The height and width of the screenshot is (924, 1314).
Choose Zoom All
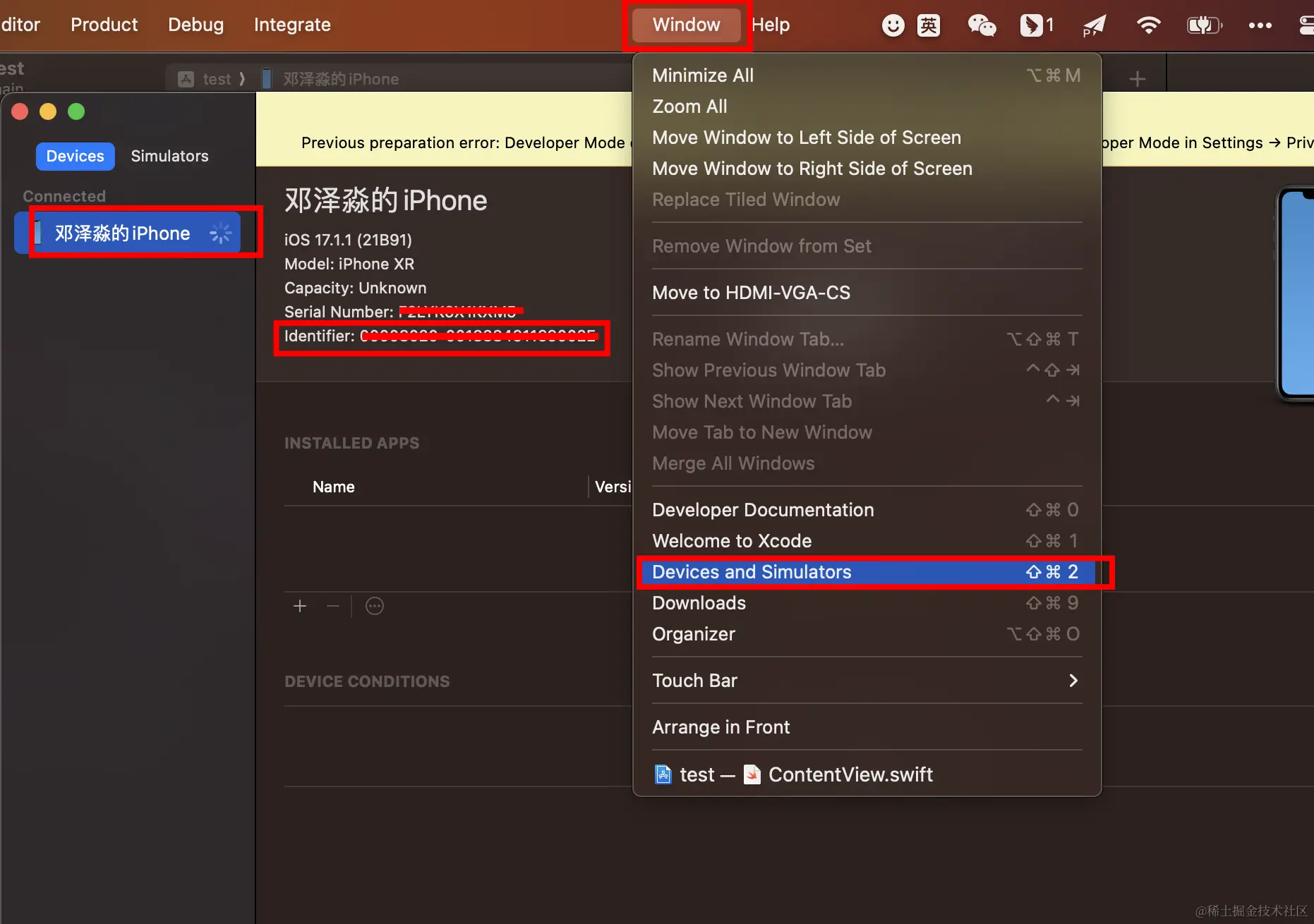pyautogui.click(x=867, y=107)
